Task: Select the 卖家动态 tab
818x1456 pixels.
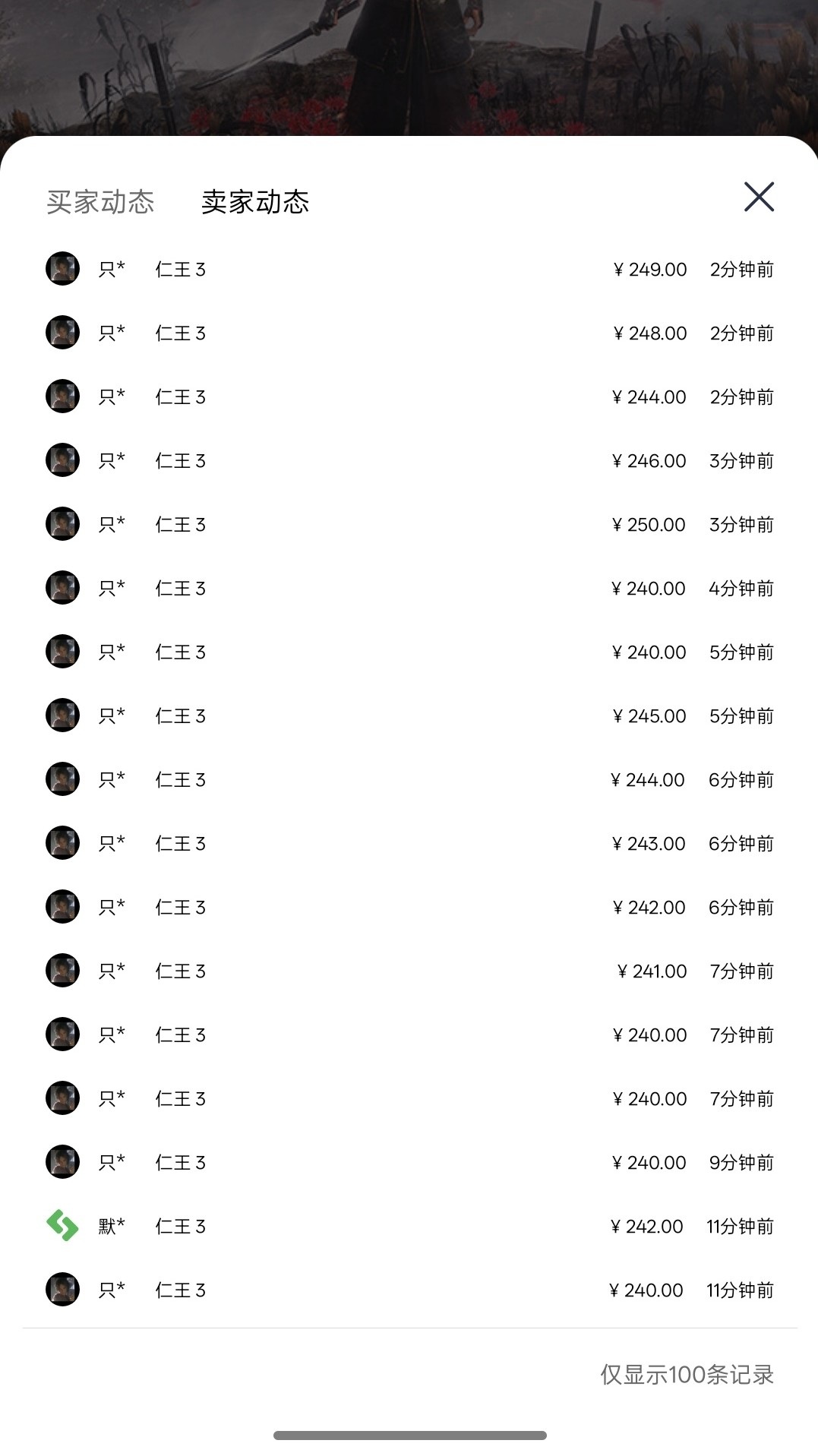Action: coord(255,202)
